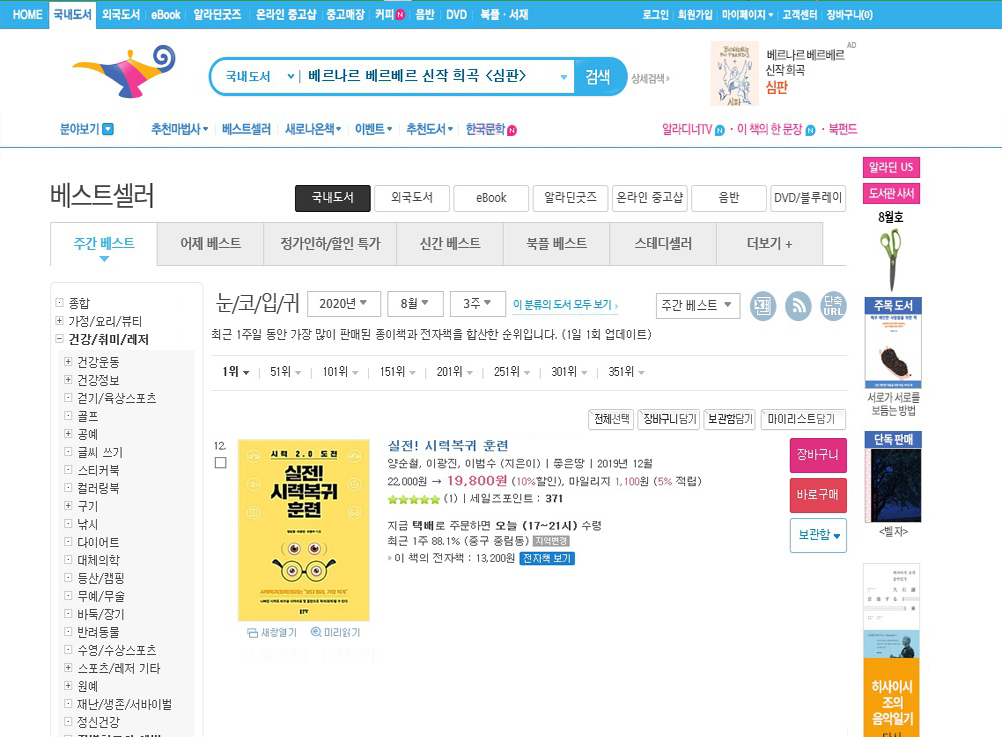Viewport: 1002px width, 737px height.
Task: Click the 상세검색 link
Action: 650,79
